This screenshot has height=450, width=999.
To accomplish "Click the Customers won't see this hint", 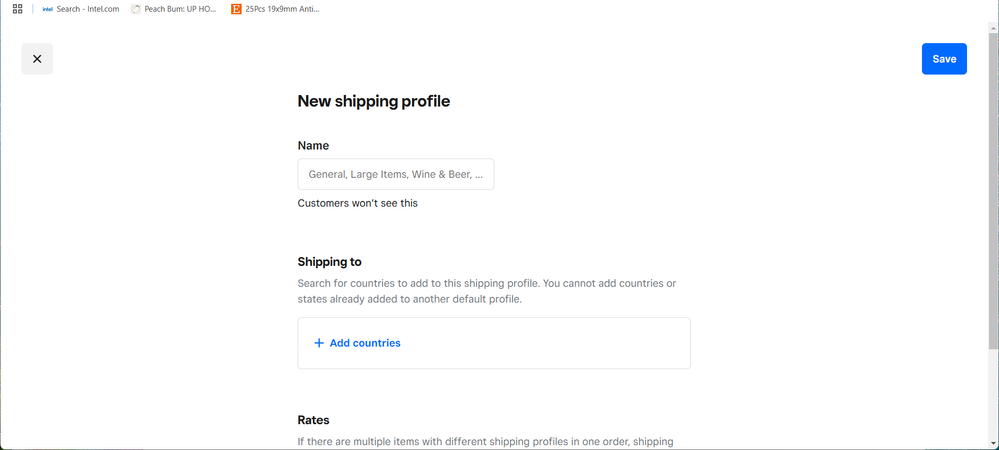I will pyautogui.click(x=358, y=203).
